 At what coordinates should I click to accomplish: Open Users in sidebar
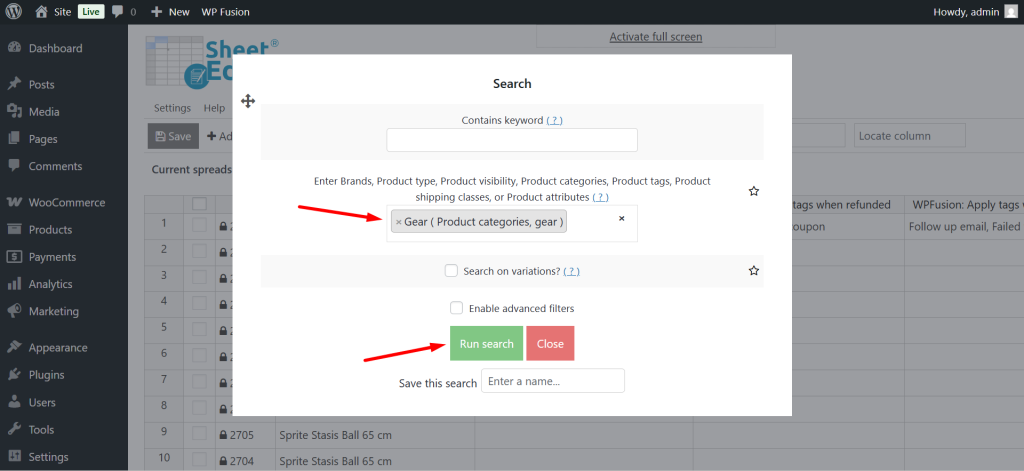(x=42, y=402)
